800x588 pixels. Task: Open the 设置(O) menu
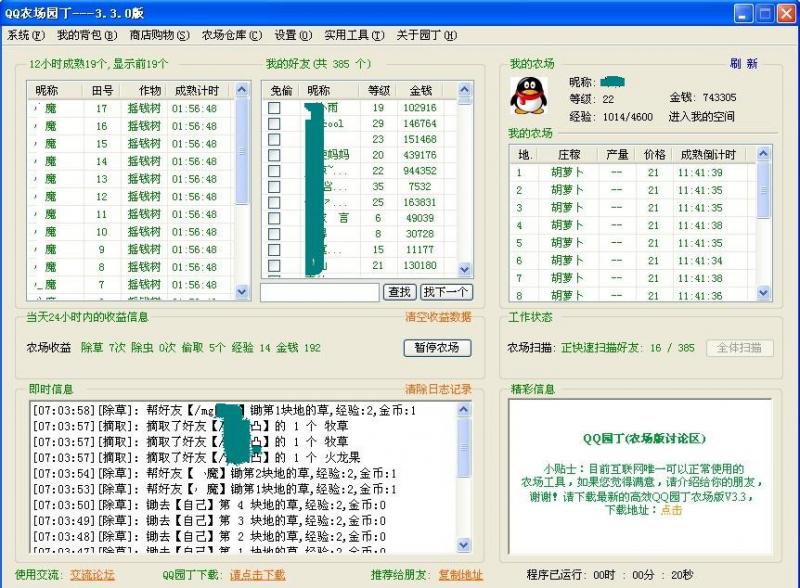click(x=293, y=35)
